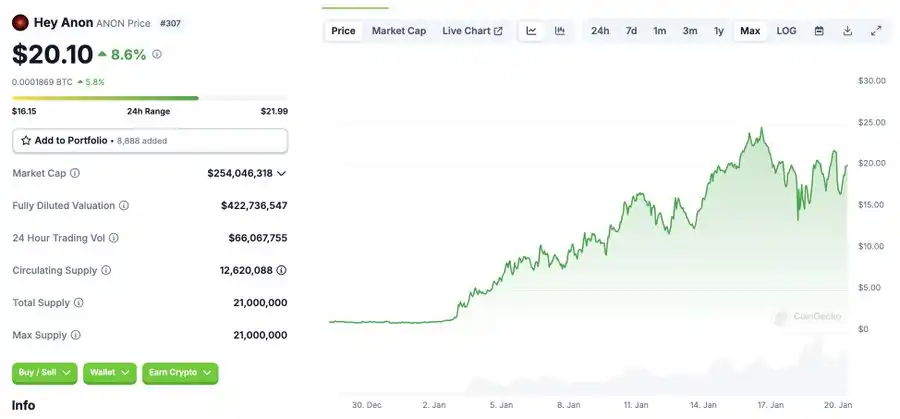Screen dimensions: 900x419
Task: Expand the Market Cap value chevron
Action: click(x=282, y=173)
